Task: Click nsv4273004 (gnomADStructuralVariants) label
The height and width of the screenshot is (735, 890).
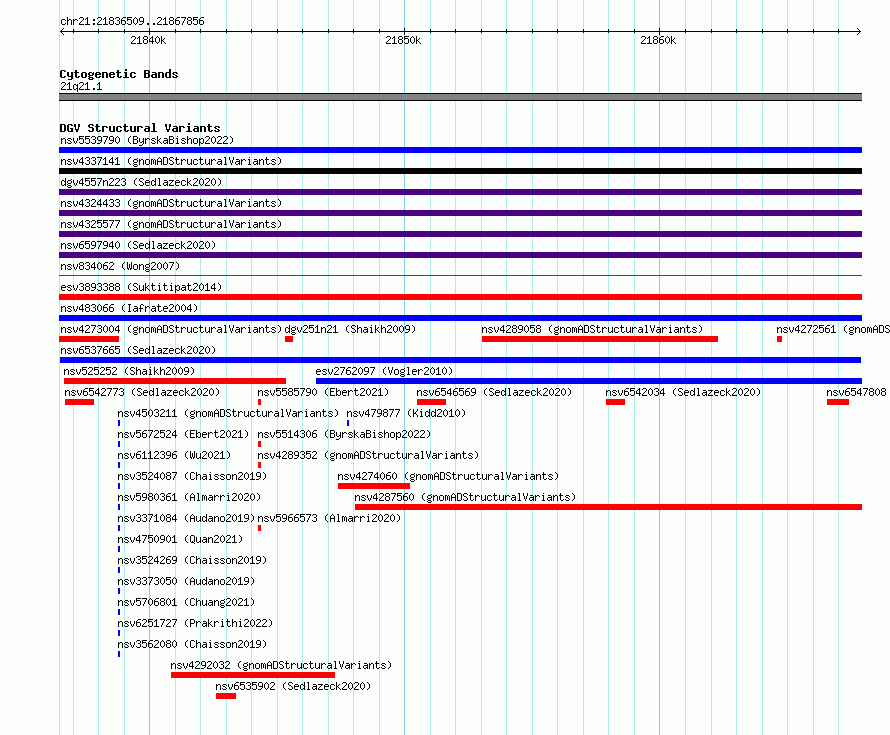Action: [171, 329]
